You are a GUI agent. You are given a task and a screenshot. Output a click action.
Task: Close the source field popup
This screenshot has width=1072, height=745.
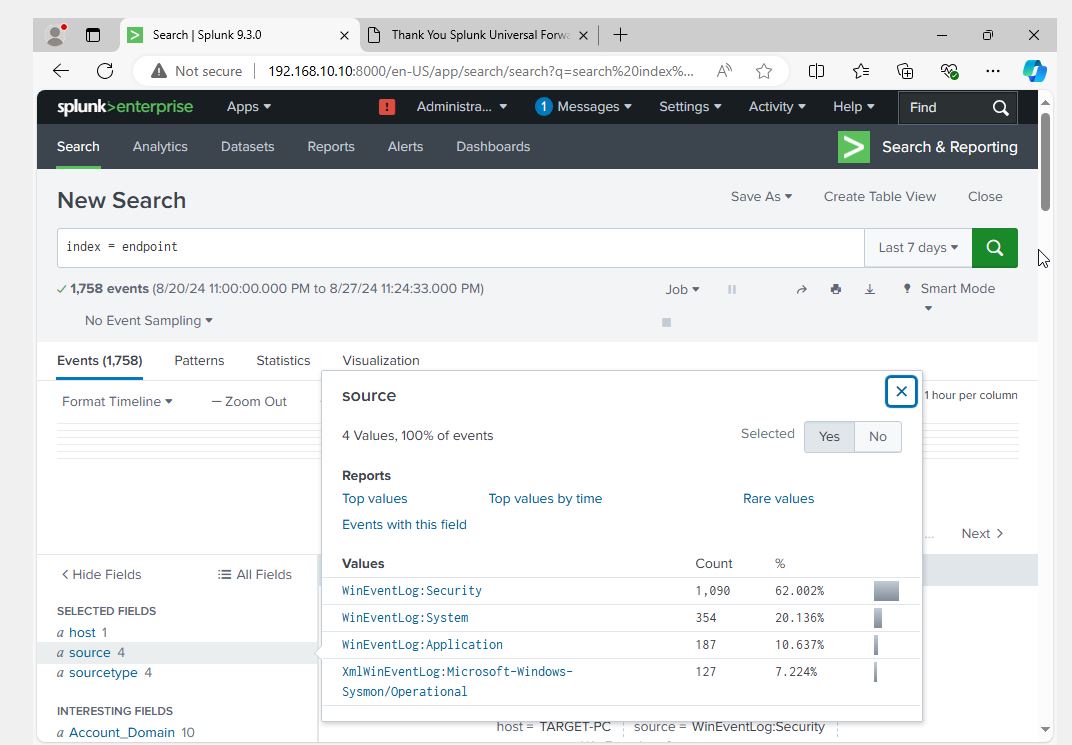[x=901, y=392]
